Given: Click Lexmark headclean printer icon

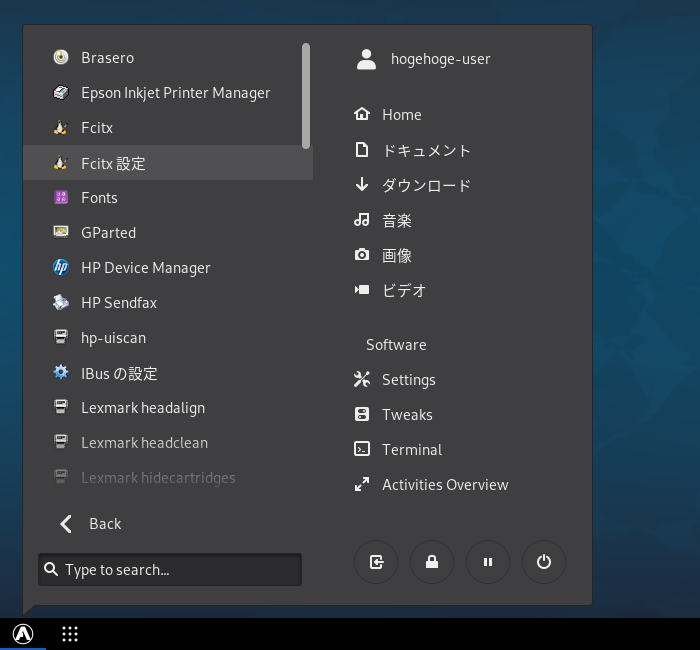Looking at the screenshot, I should (61, 442).
